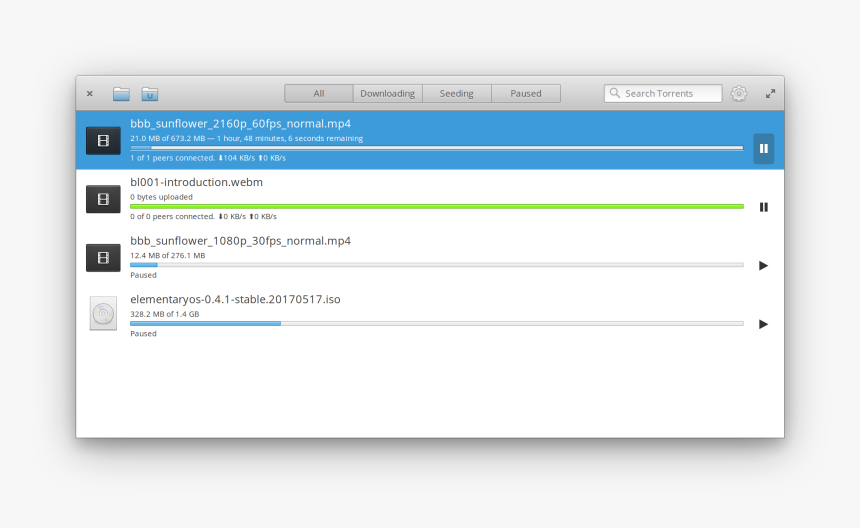Click the '12.4 MB of 276.1 MB' text
860x528 pixels.
(167, 256)
